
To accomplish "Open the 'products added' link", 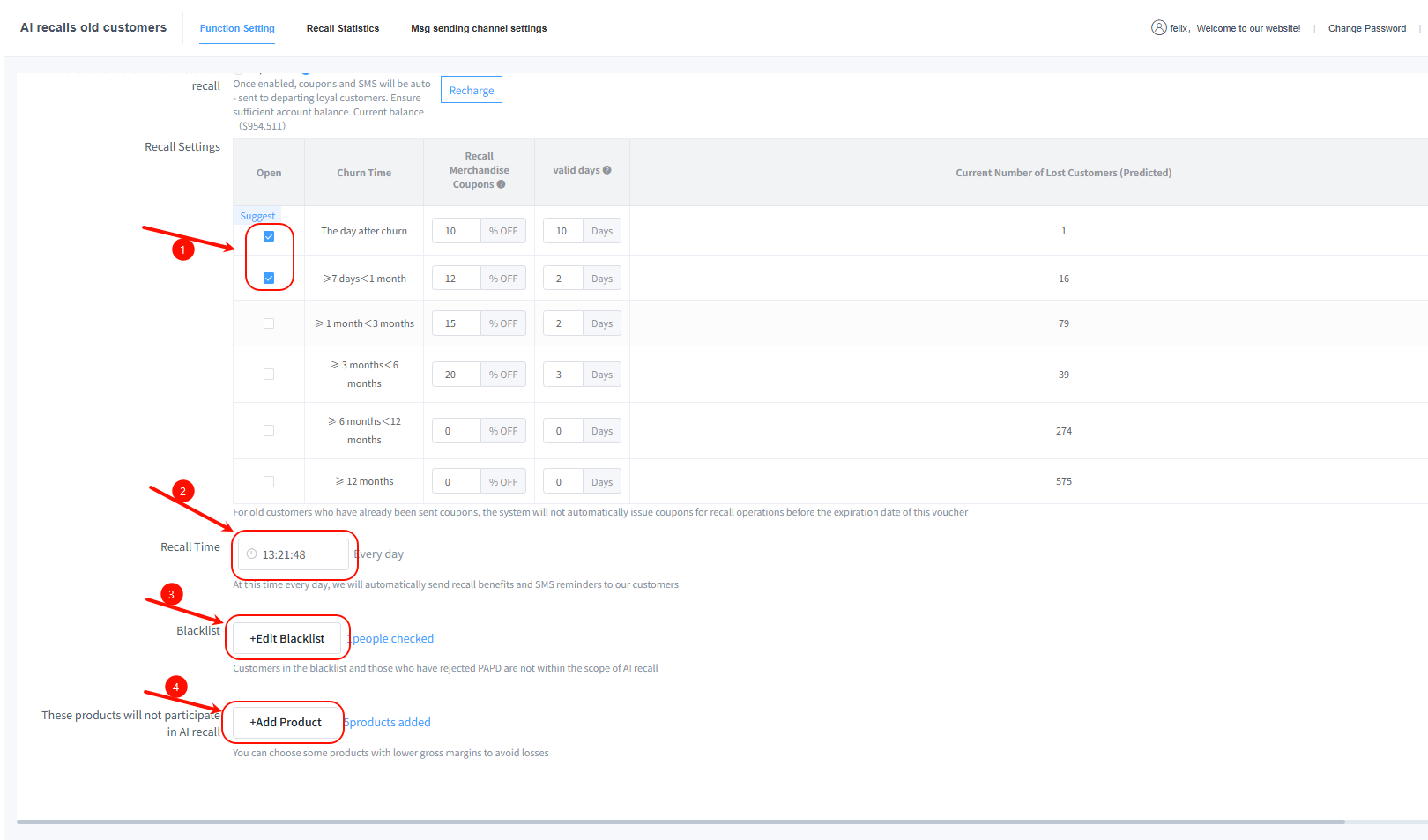I will pyautogui.click(x=388, y=722).
